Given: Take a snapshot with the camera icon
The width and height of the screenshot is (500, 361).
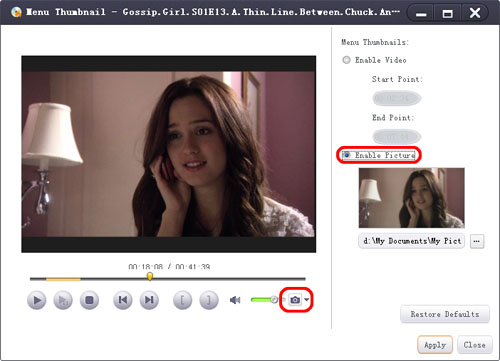Looking at the screenshot, I should (x=295, y=300).
